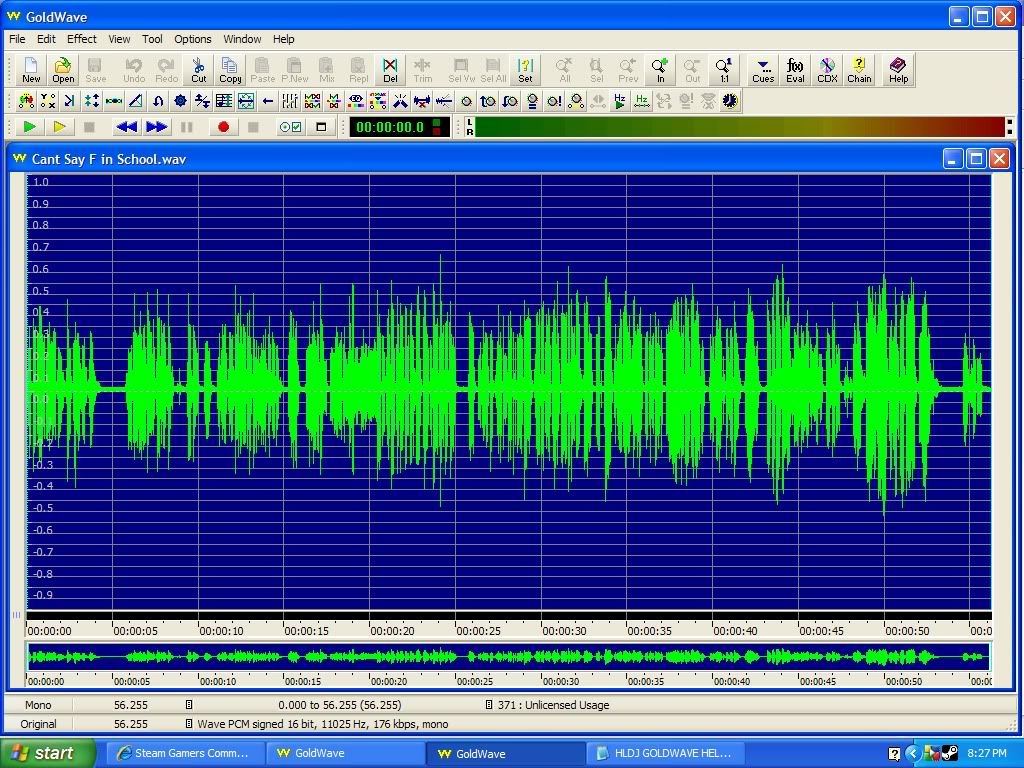1024x768 pixels.
Task: Switch to the Steam Gamers Comm taskbar window
Action: pyautogui.click(x=186, y=753)
